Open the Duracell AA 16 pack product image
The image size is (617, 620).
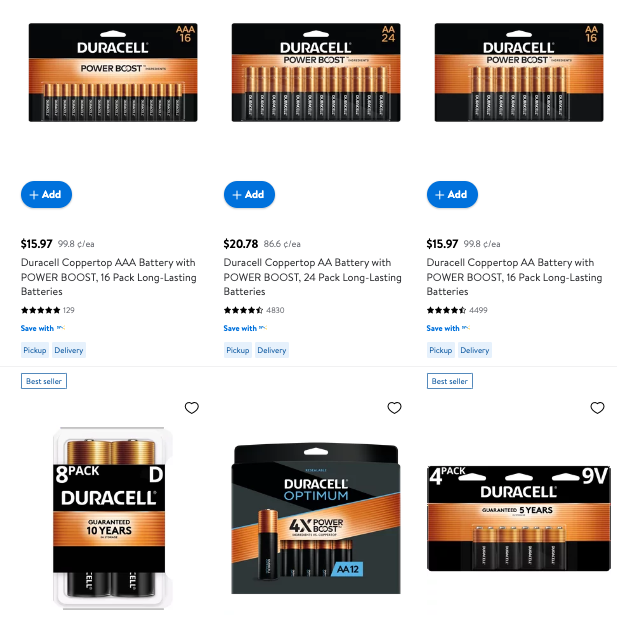(x=519, y=72)
